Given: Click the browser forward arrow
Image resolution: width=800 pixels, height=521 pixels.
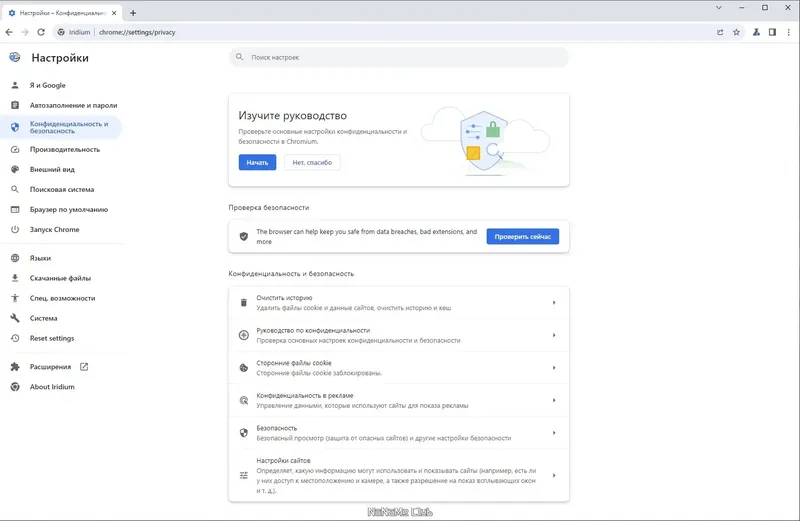Looking at the screenshot, I should 24,32.
